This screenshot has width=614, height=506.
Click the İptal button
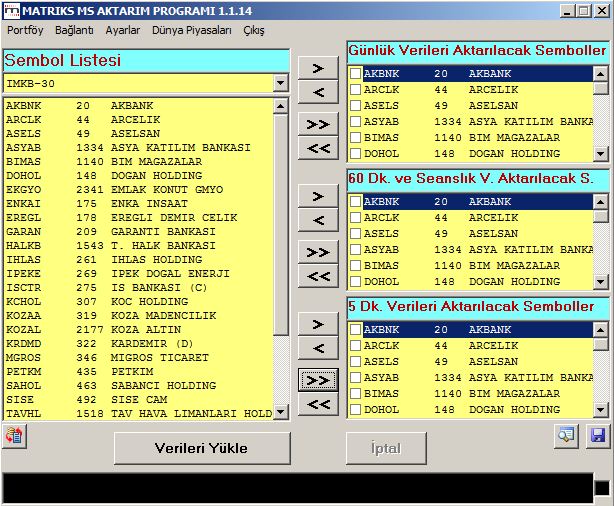386,448
